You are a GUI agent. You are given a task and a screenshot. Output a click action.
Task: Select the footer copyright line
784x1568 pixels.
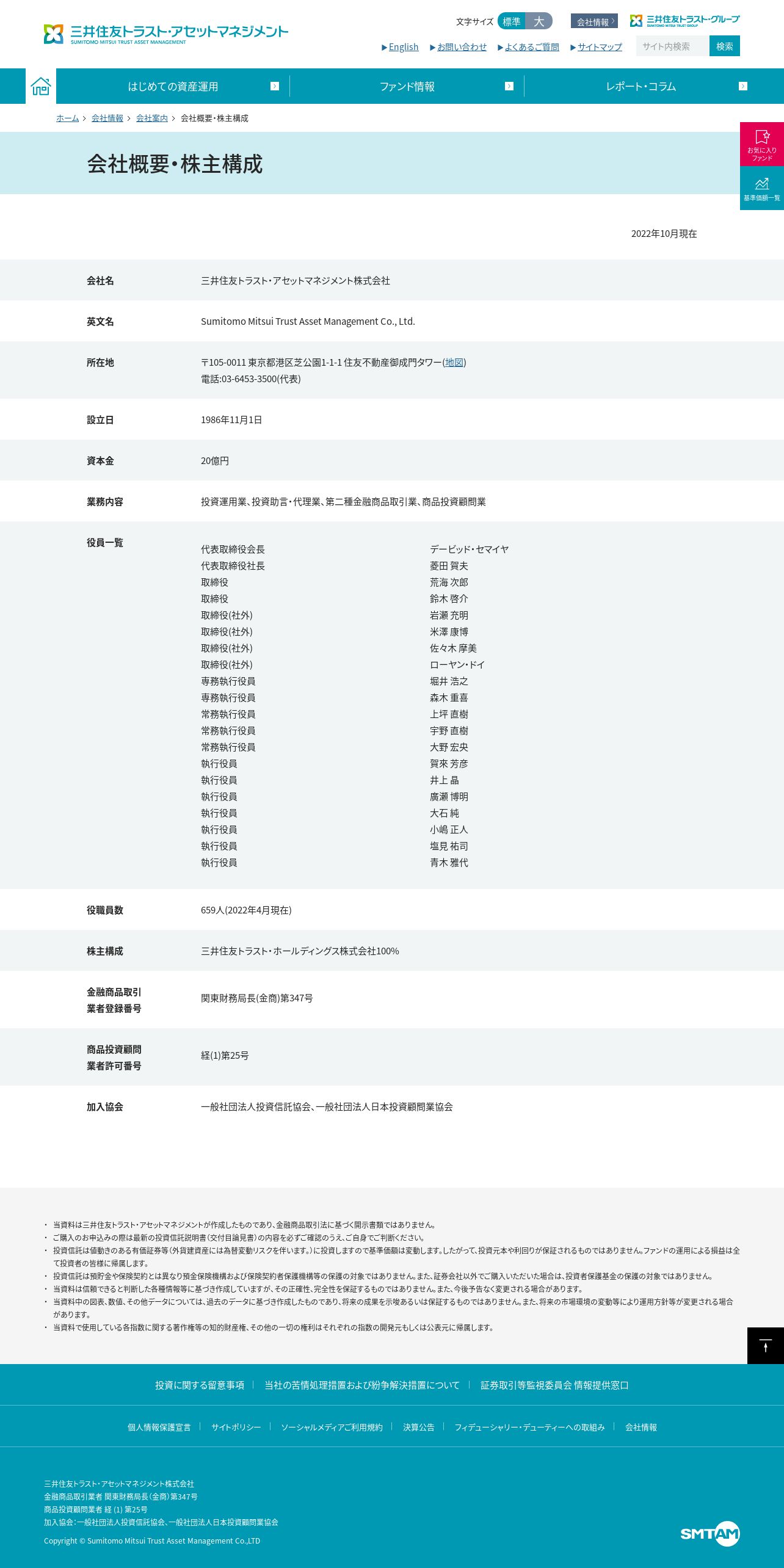[152, 1541]
